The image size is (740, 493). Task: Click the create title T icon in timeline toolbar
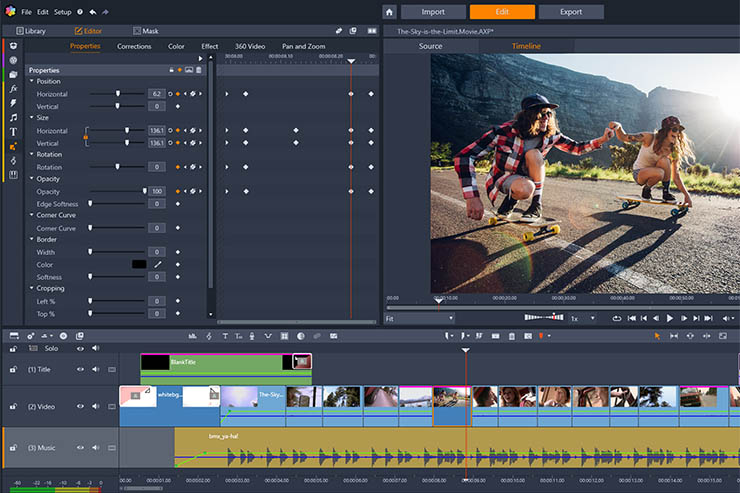tap(225, 336)
